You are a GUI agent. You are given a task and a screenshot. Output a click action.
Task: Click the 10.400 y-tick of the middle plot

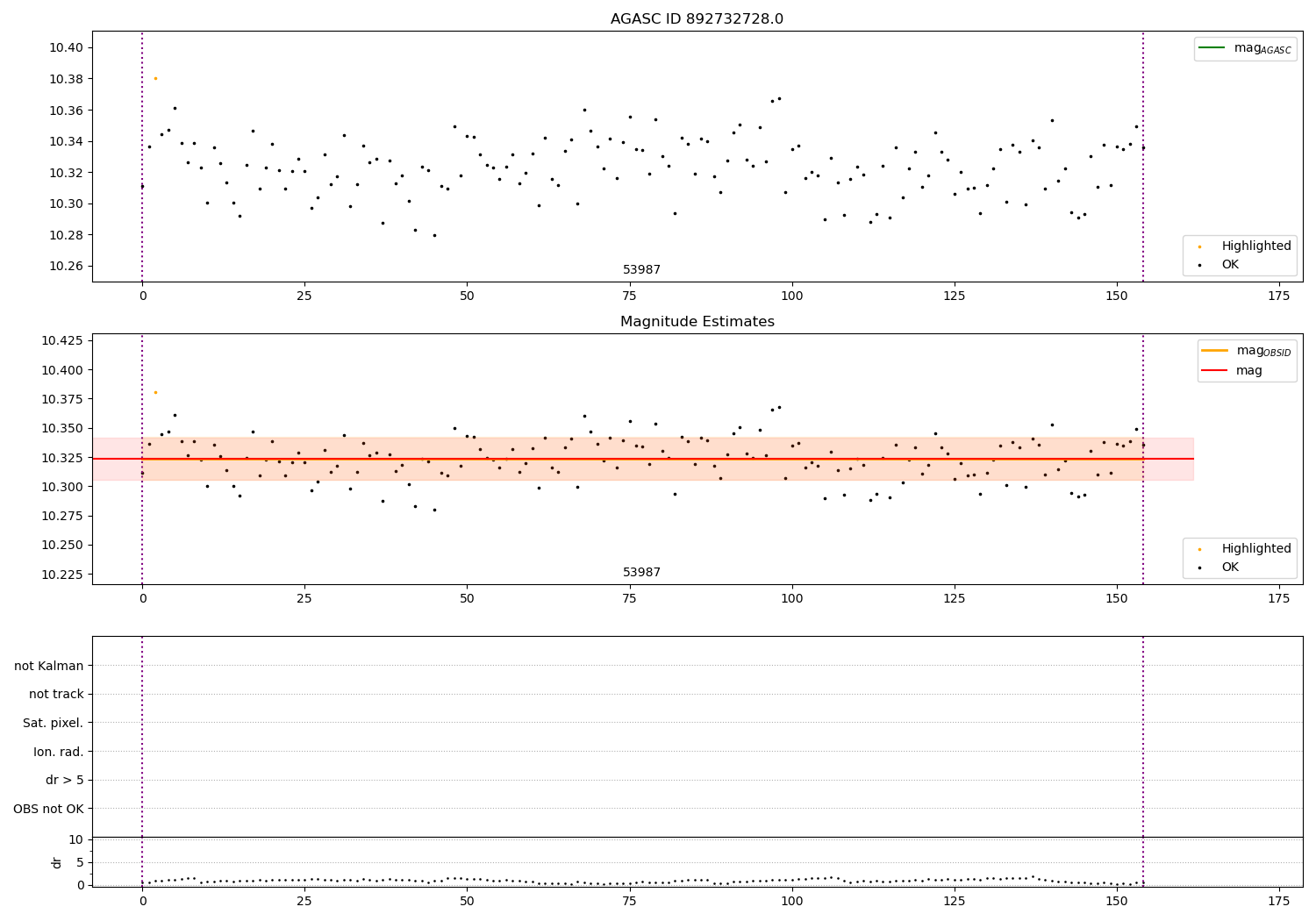(x=63, y=370)
